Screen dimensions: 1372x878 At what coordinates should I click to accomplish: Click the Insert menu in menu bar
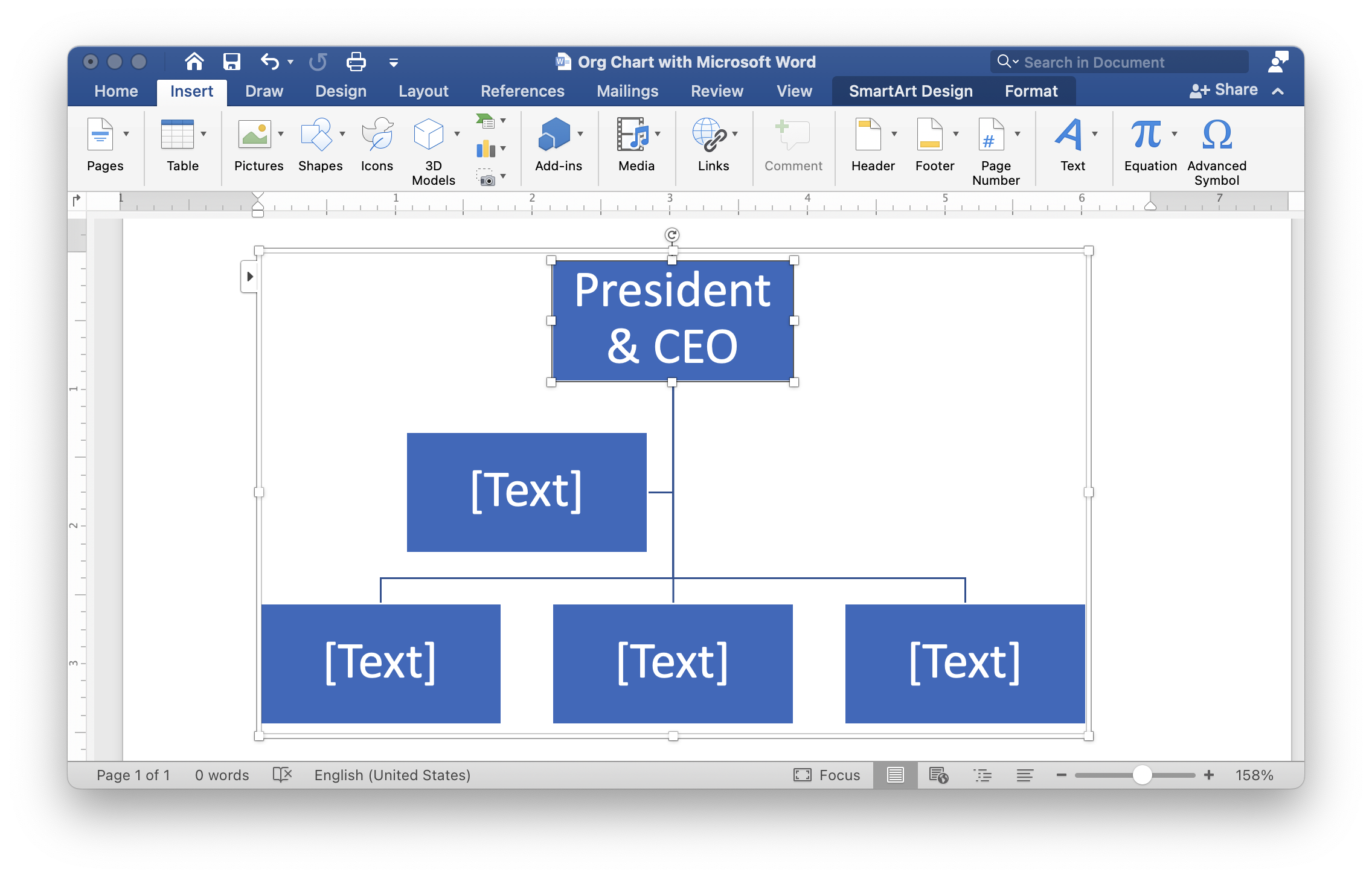pyautogui.click(x=190, y=92)
